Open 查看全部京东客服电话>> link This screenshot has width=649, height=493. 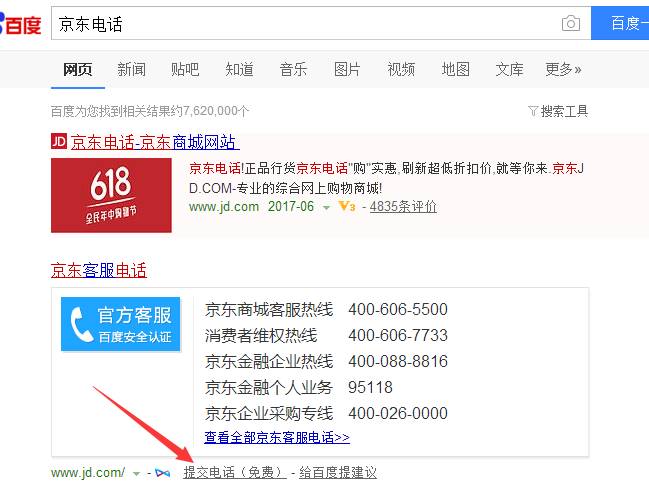277,437
